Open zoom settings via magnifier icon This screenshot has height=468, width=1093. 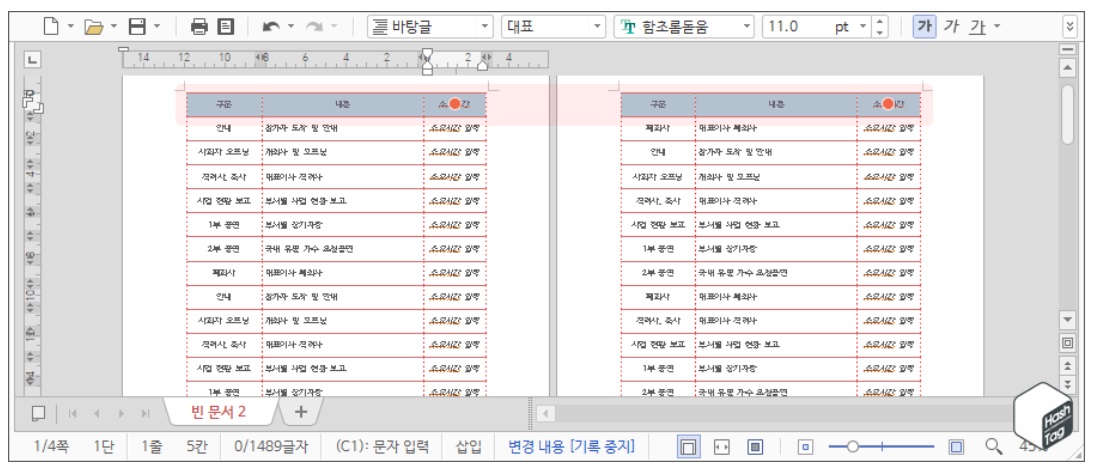(993, 446)
